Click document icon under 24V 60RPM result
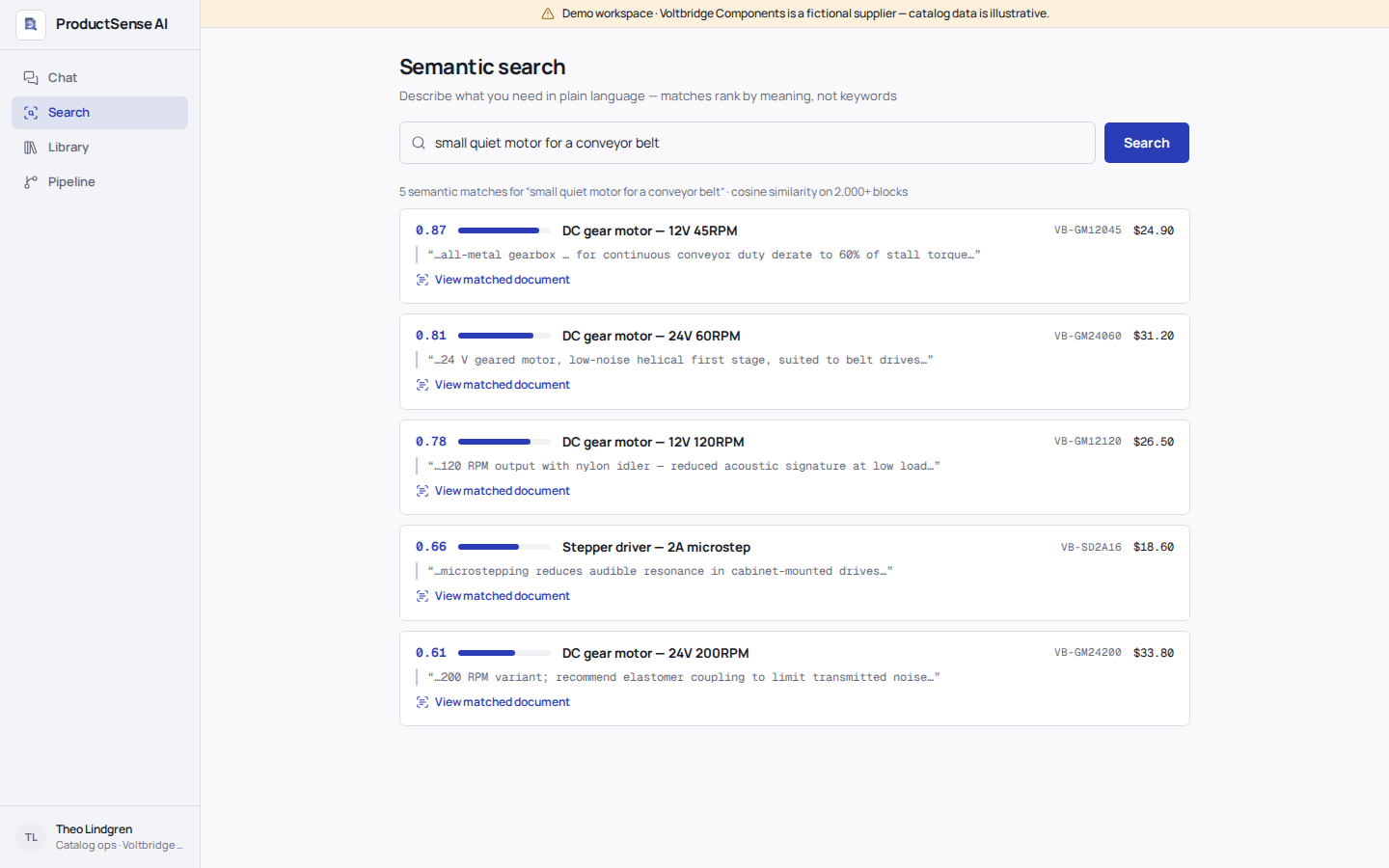Screen dimensions: 1389x868 click(x=422, y=385)
